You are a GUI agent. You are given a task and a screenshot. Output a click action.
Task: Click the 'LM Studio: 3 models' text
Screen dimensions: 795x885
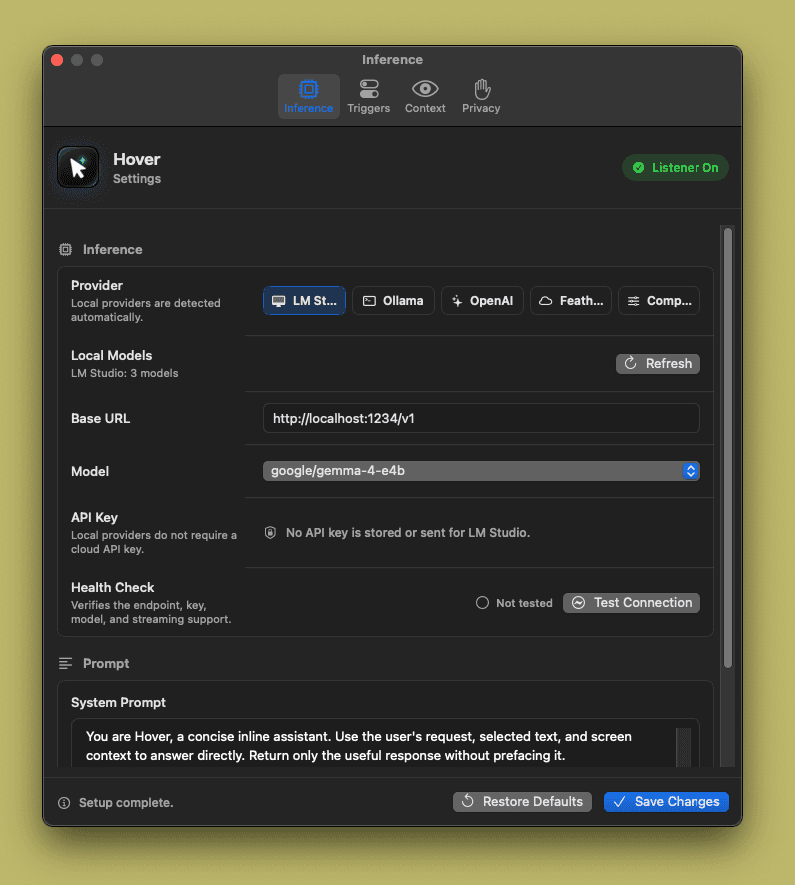pyautogui.click(x=125, y=373)
